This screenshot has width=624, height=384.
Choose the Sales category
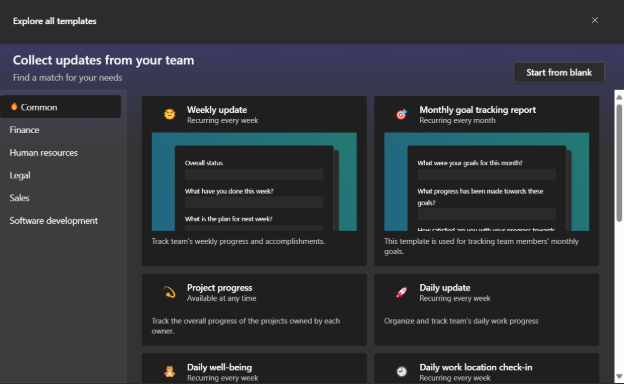(20, 198)
